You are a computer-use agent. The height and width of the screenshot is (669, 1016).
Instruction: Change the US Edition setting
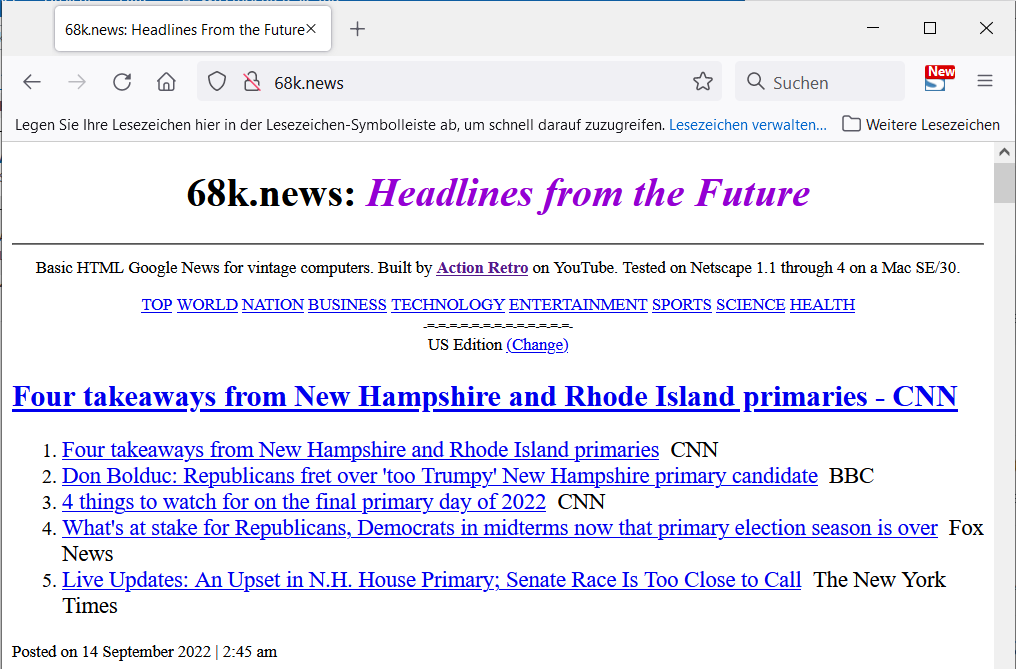coord(537,344)
